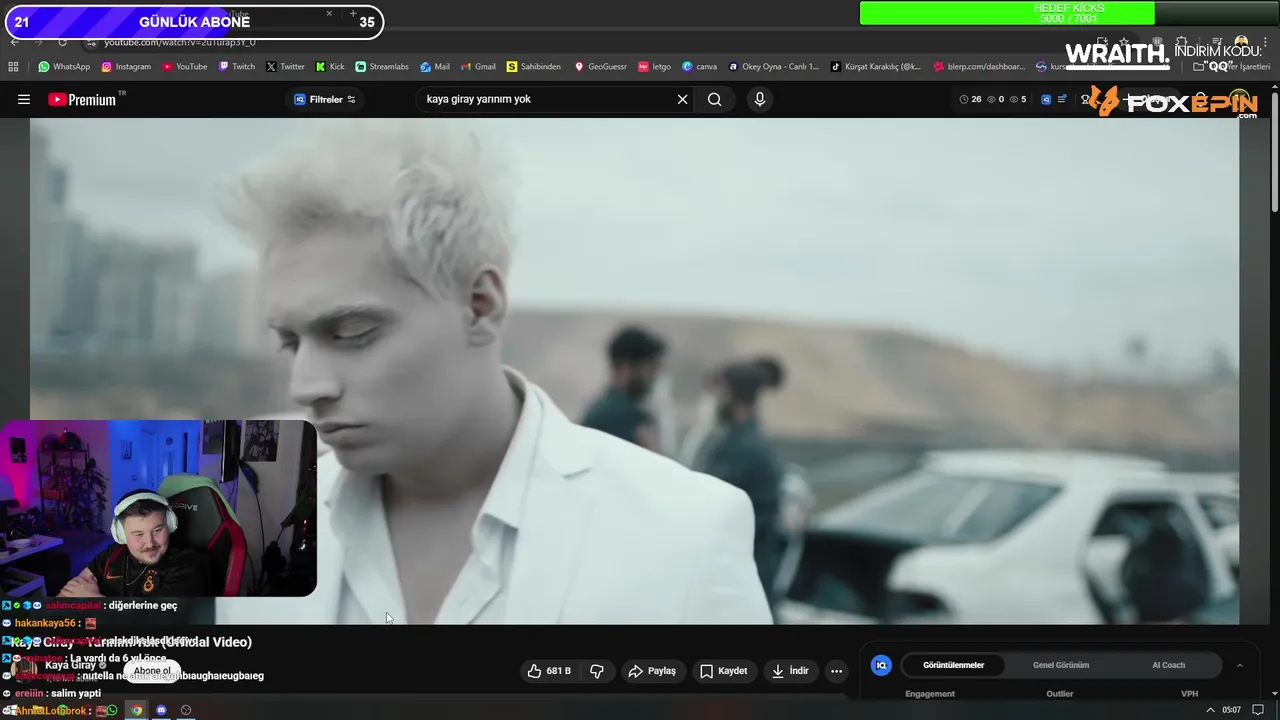1280x720 pixels.
Task: Click the video player frame
Action: [x=634, y=370]
